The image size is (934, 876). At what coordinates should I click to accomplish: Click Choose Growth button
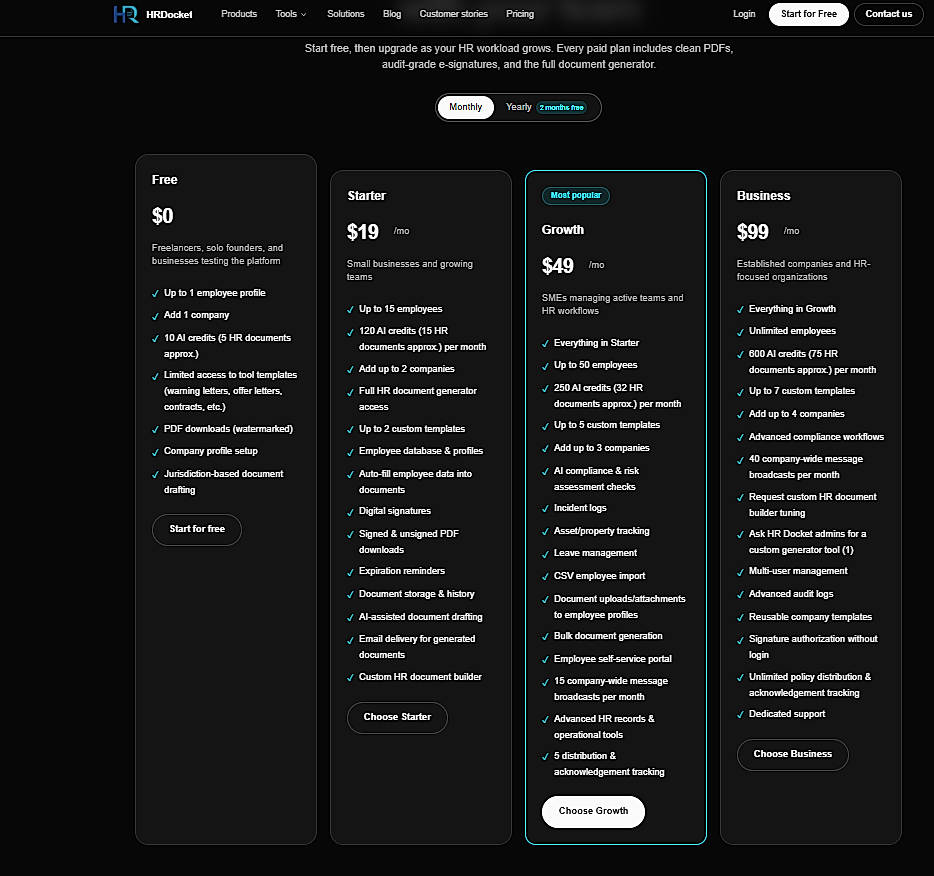tap(593, 812)
